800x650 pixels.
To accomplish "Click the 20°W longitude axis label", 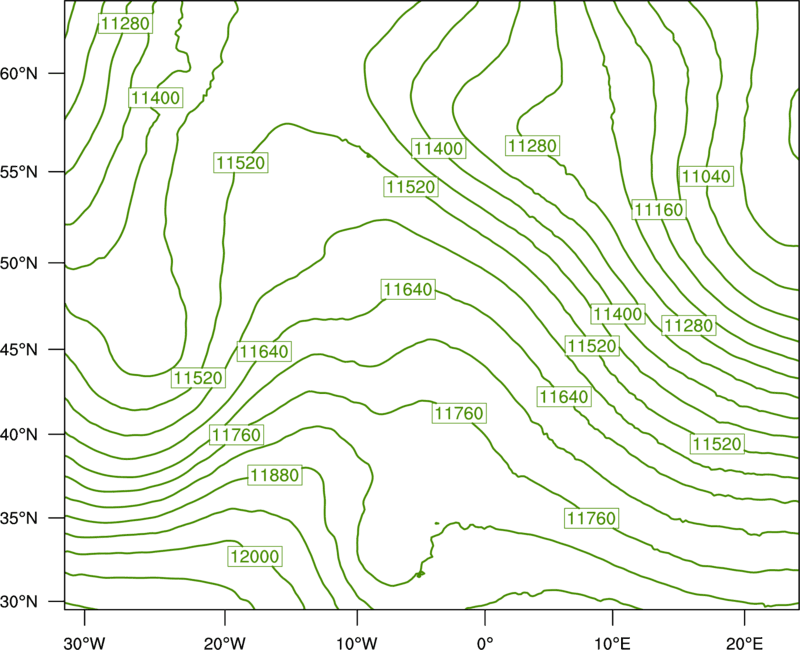I will [225, 643].
